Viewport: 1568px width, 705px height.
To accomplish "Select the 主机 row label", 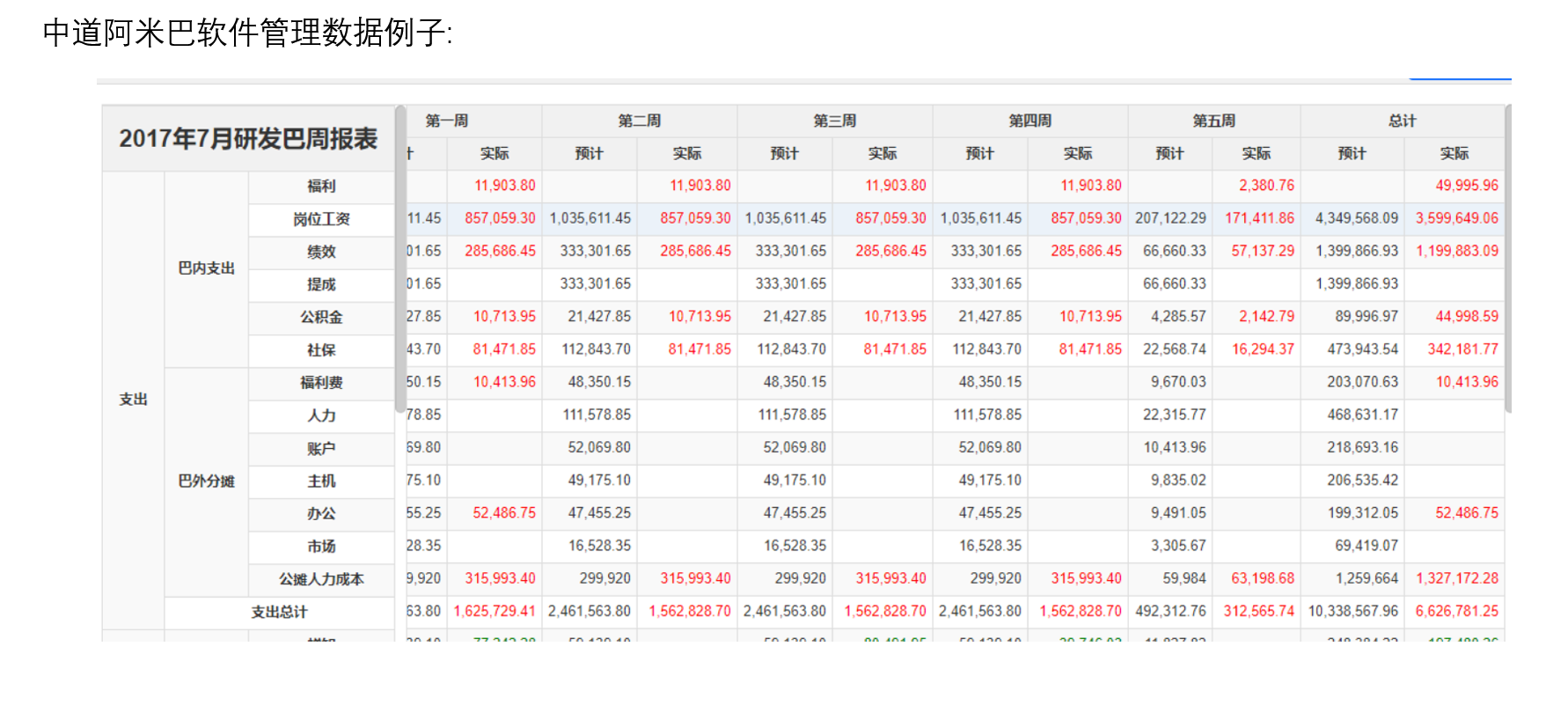I will point(321,481).
